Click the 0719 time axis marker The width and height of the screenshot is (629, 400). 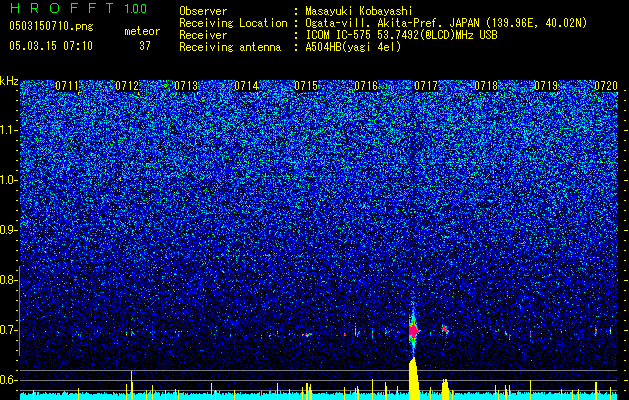click(546, 86)
